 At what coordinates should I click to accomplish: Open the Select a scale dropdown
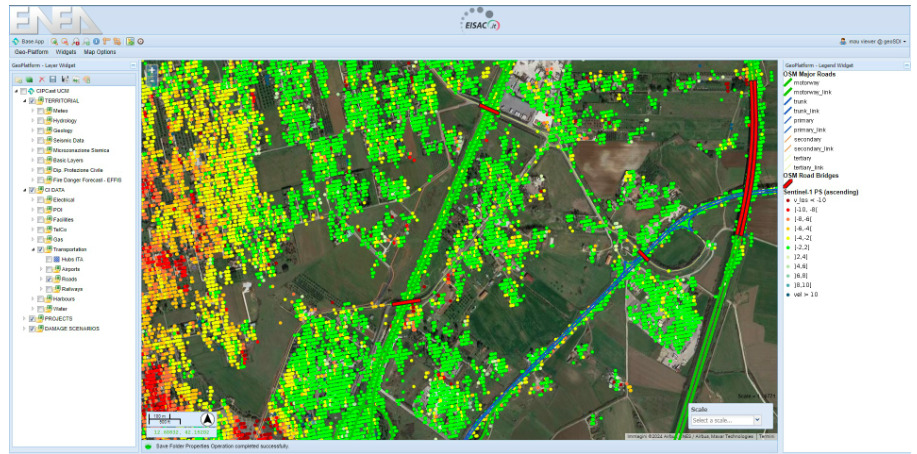point(726,420)
